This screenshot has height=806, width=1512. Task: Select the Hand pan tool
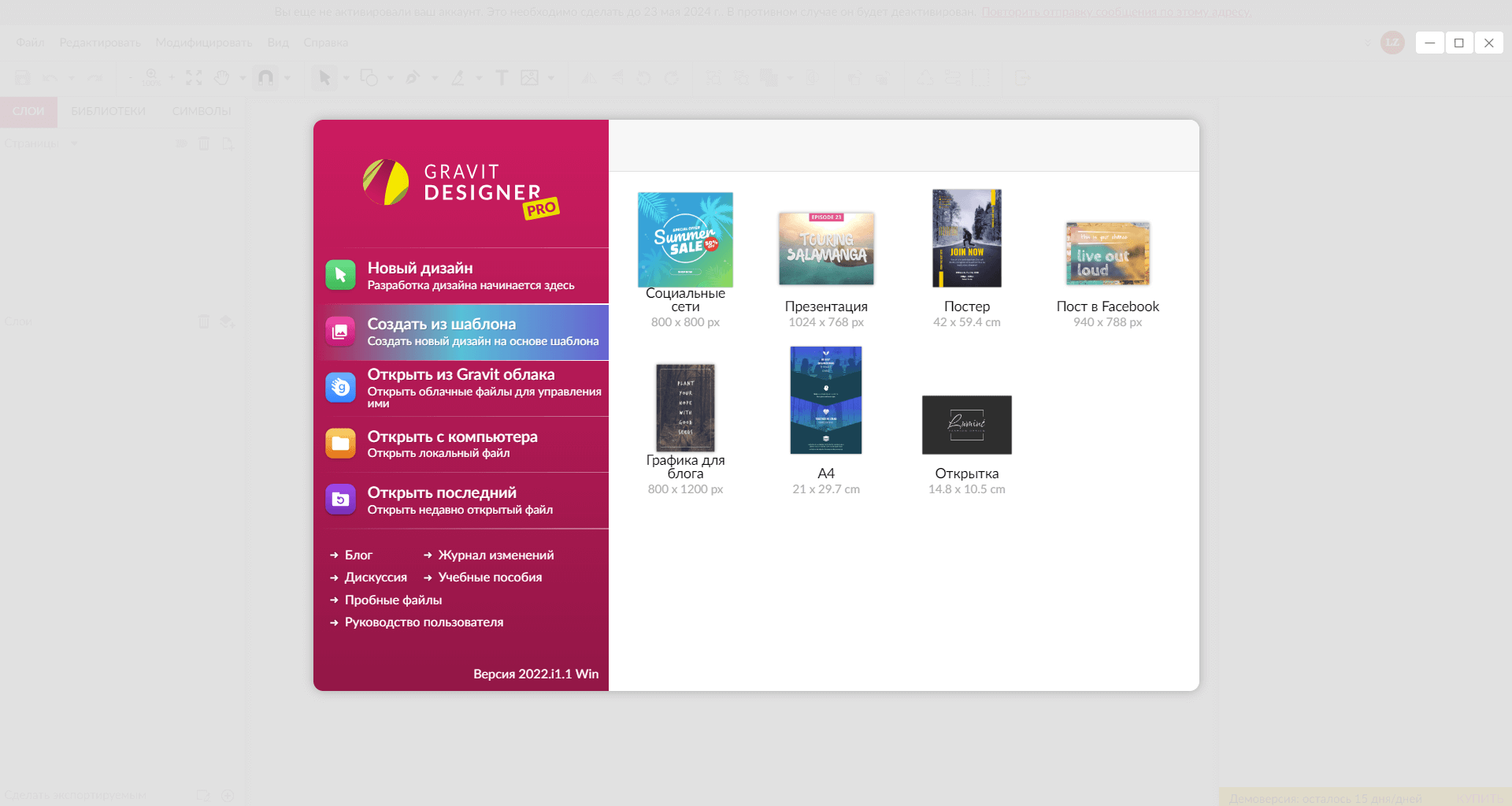(x=222, y=77)
